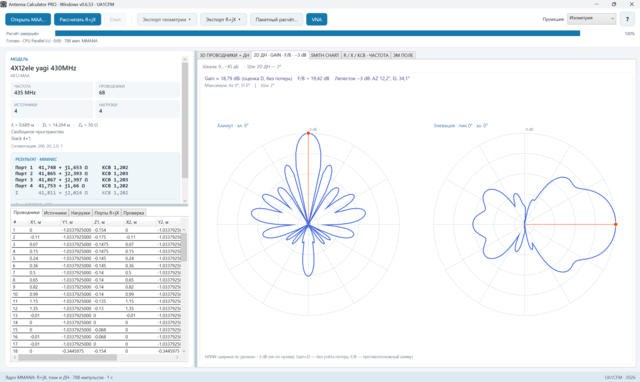Screen dimensions: 640x382
Task: Click the calculation progress bar
Action: pos(317,33)
